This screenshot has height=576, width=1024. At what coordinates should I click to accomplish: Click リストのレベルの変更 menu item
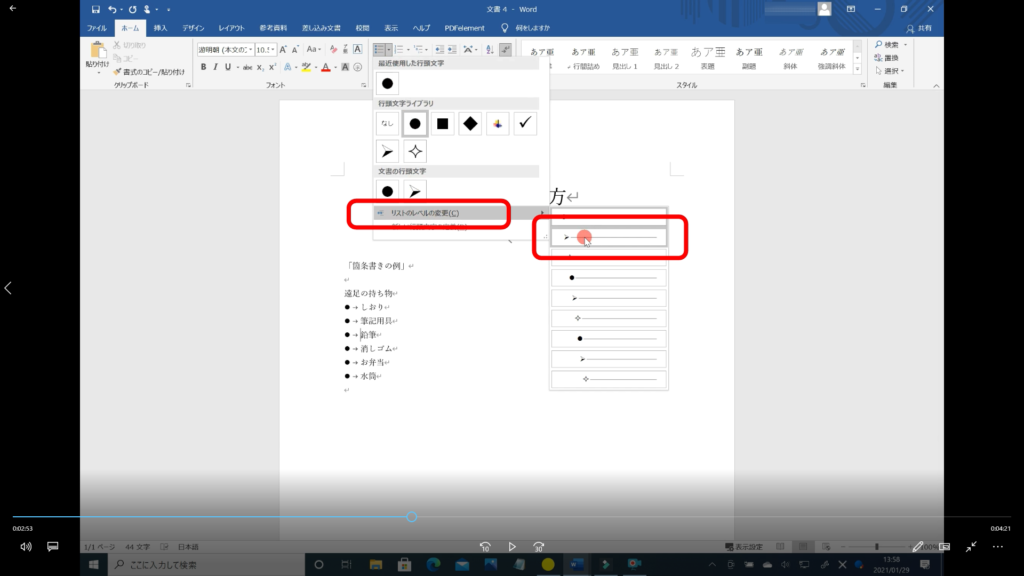point(425,212)
